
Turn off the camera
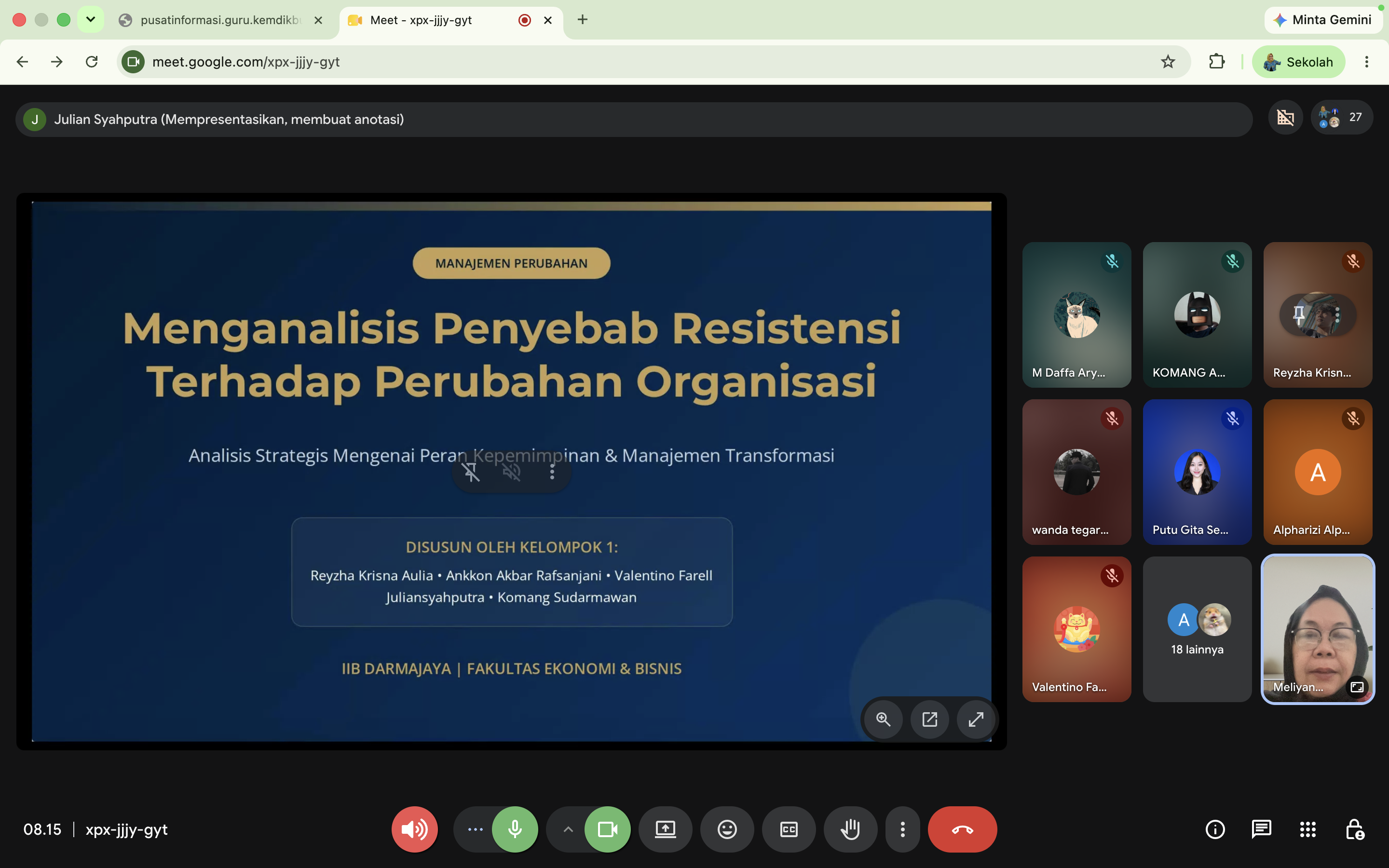coord(607,829)
